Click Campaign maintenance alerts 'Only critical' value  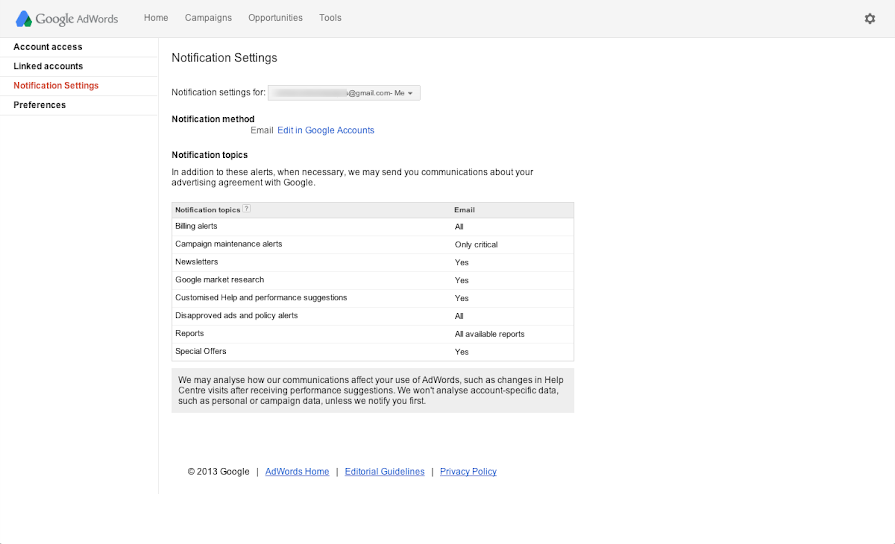tap(476, 245)
